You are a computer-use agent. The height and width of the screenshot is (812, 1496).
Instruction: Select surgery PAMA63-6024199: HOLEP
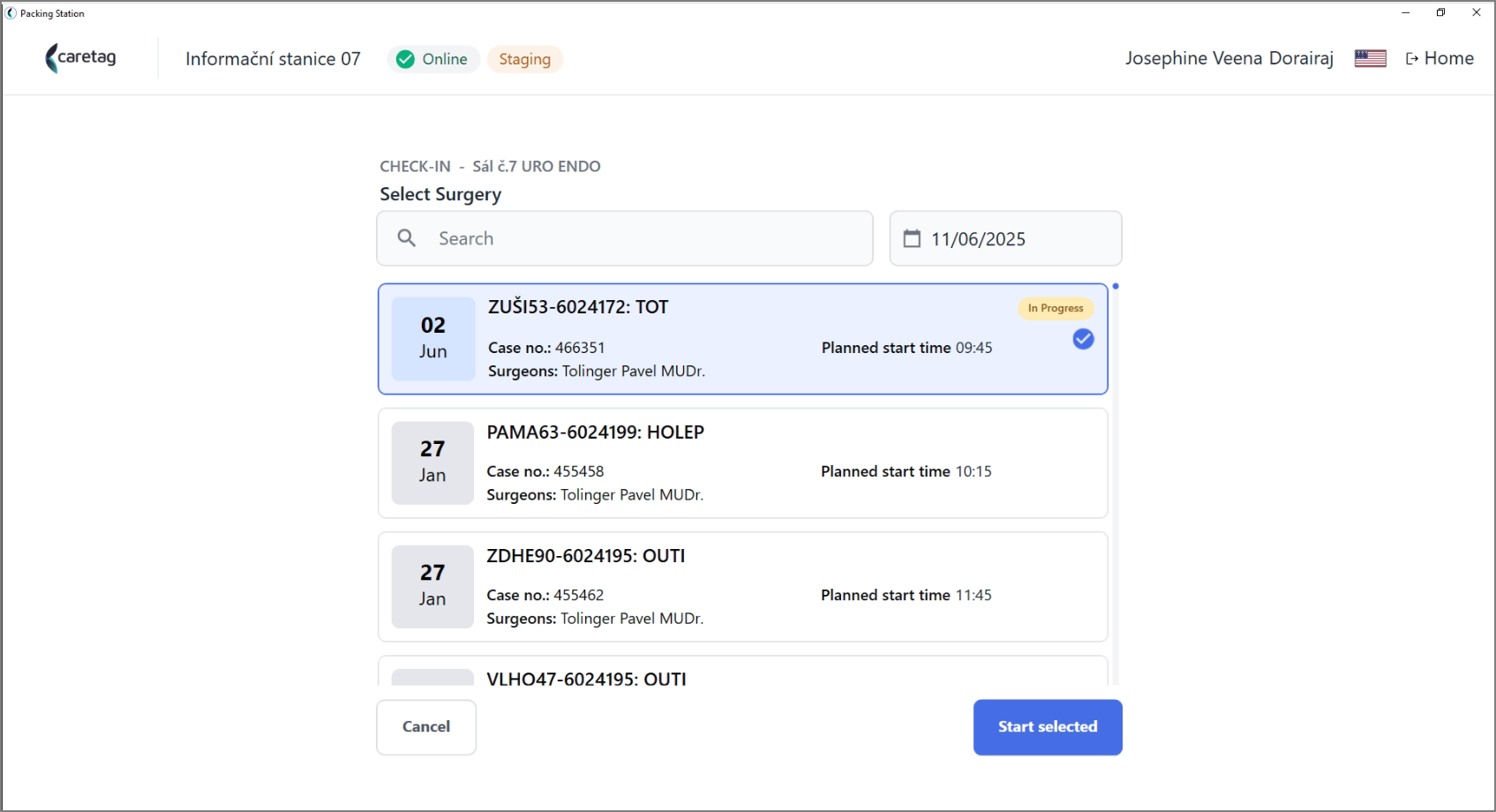[742, 463]
